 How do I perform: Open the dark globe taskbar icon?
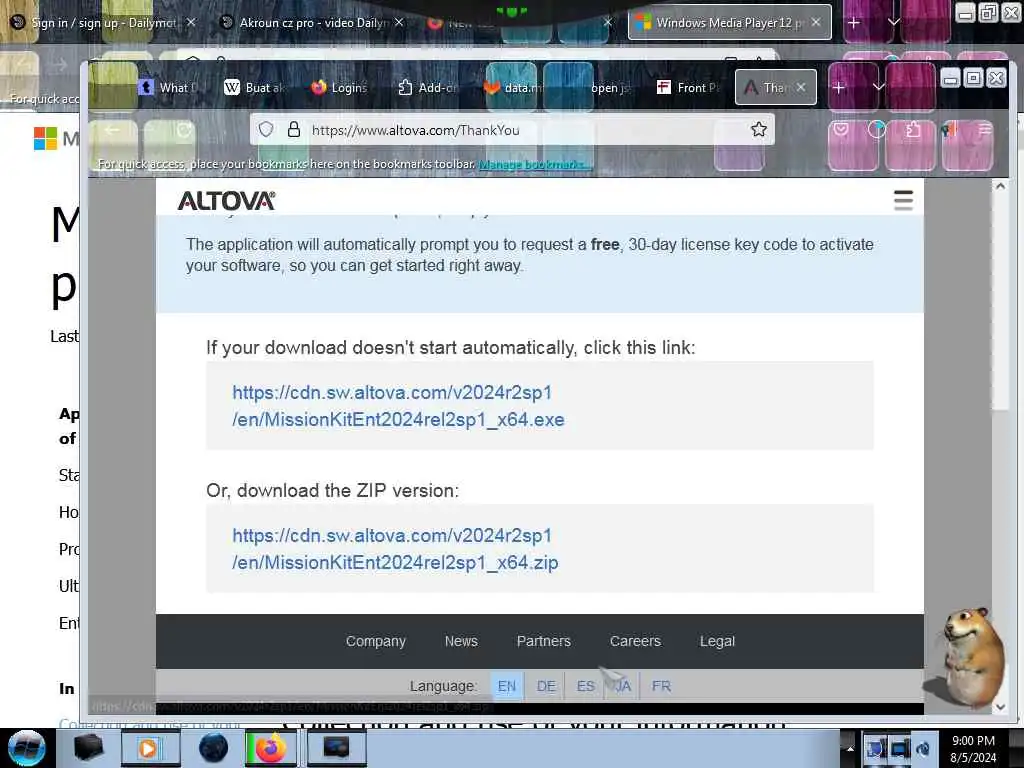[x=213, y=748]
